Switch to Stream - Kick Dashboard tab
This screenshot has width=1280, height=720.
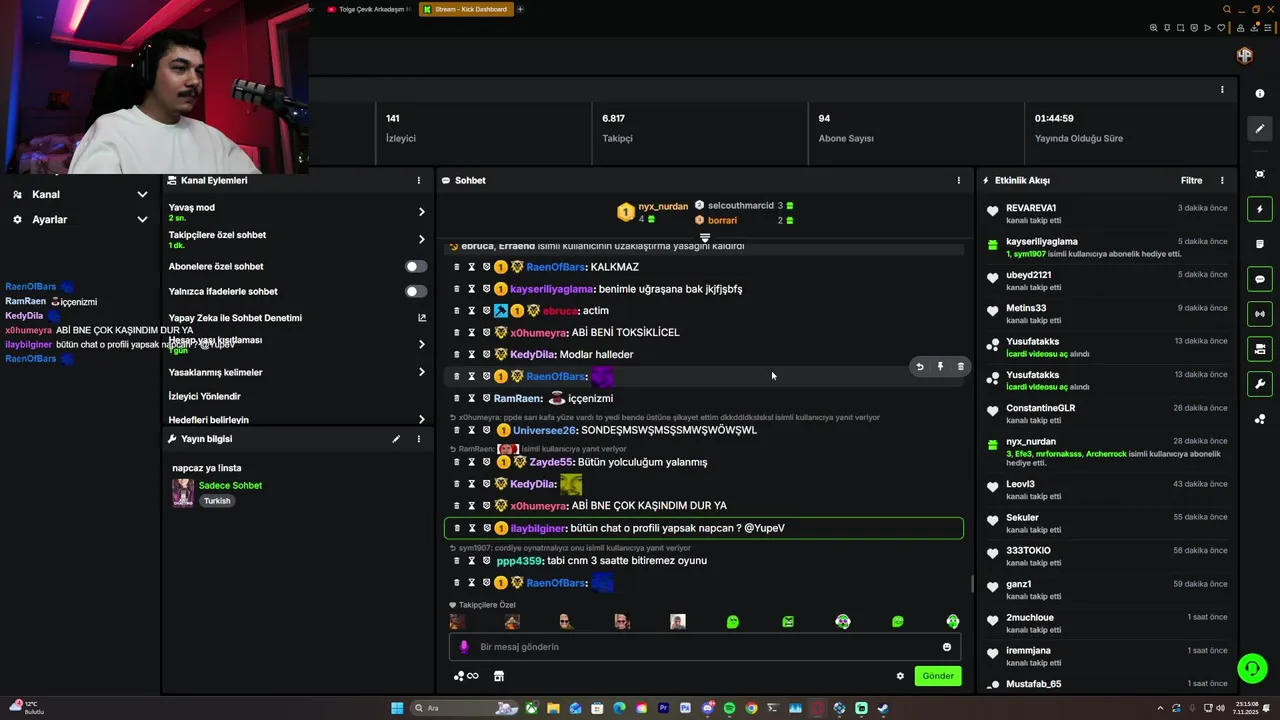click(465, 9)
